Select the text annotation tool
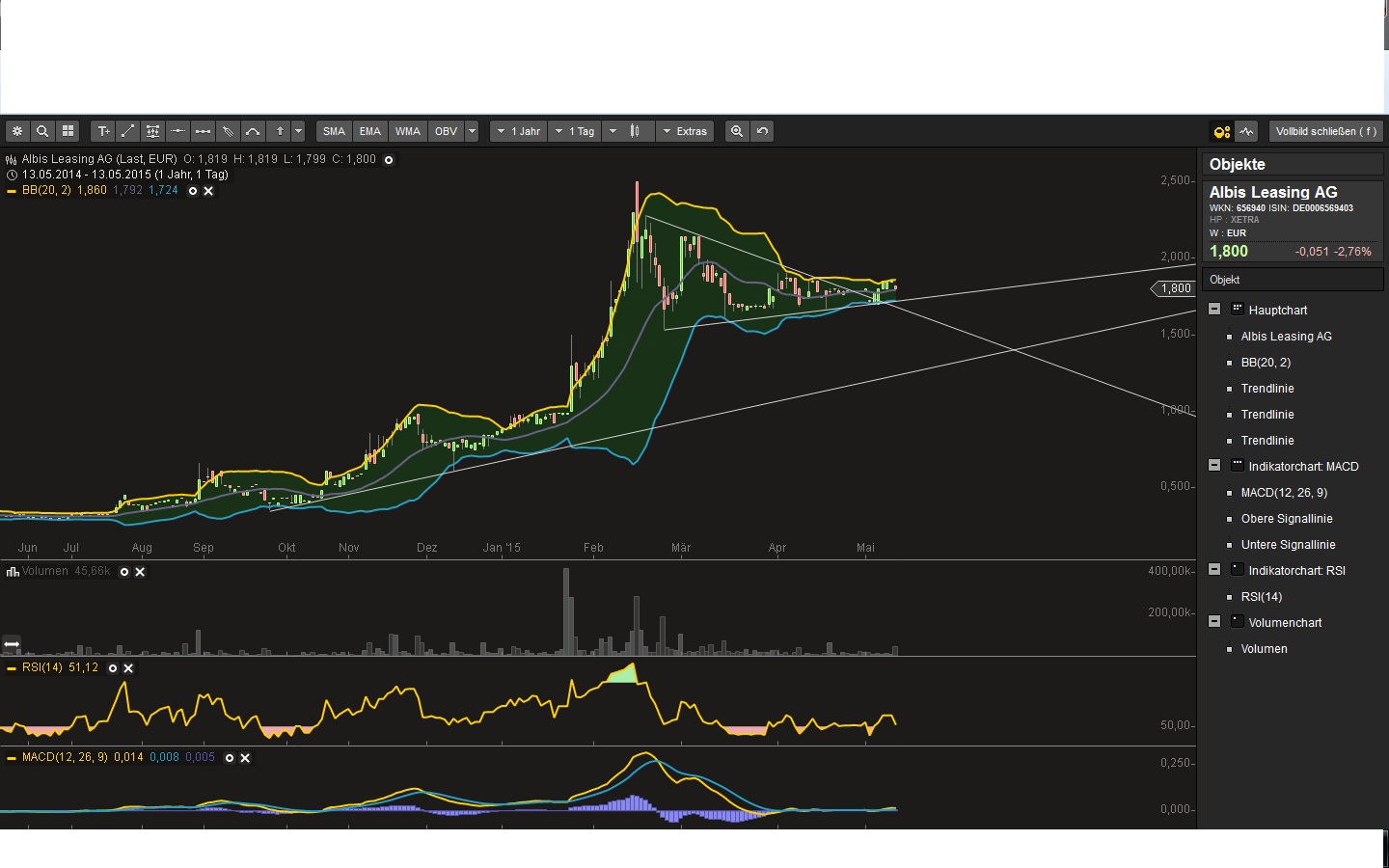 [103, 131]
